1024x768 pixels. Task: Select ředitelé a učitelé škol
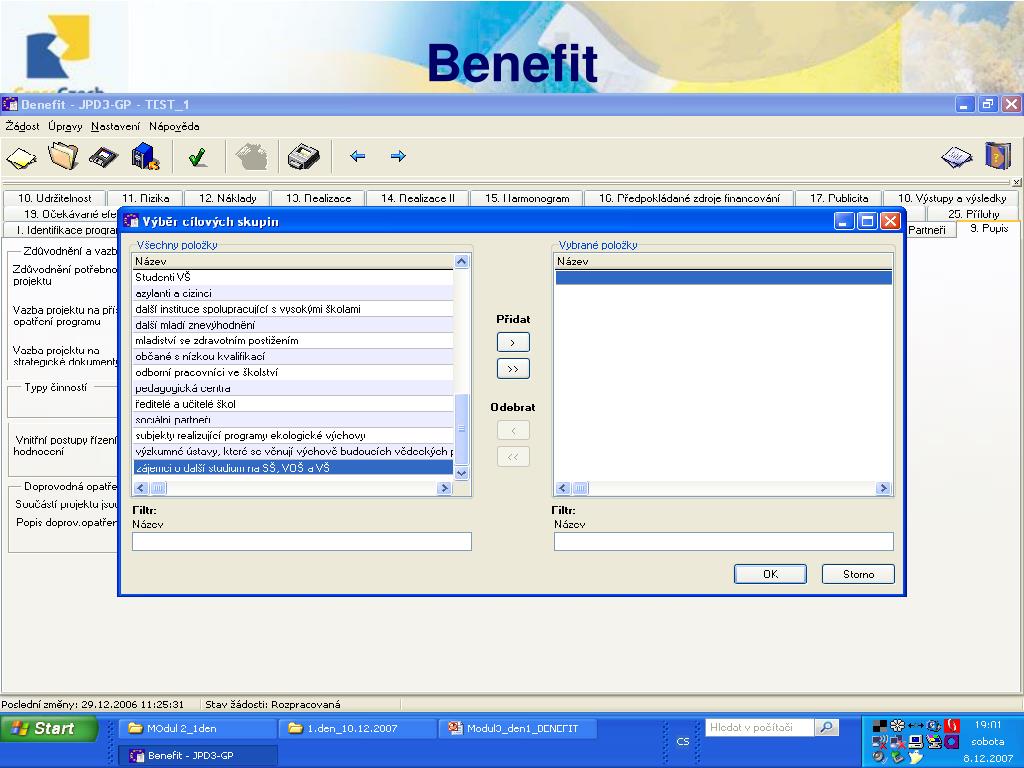tap(293, 404)
